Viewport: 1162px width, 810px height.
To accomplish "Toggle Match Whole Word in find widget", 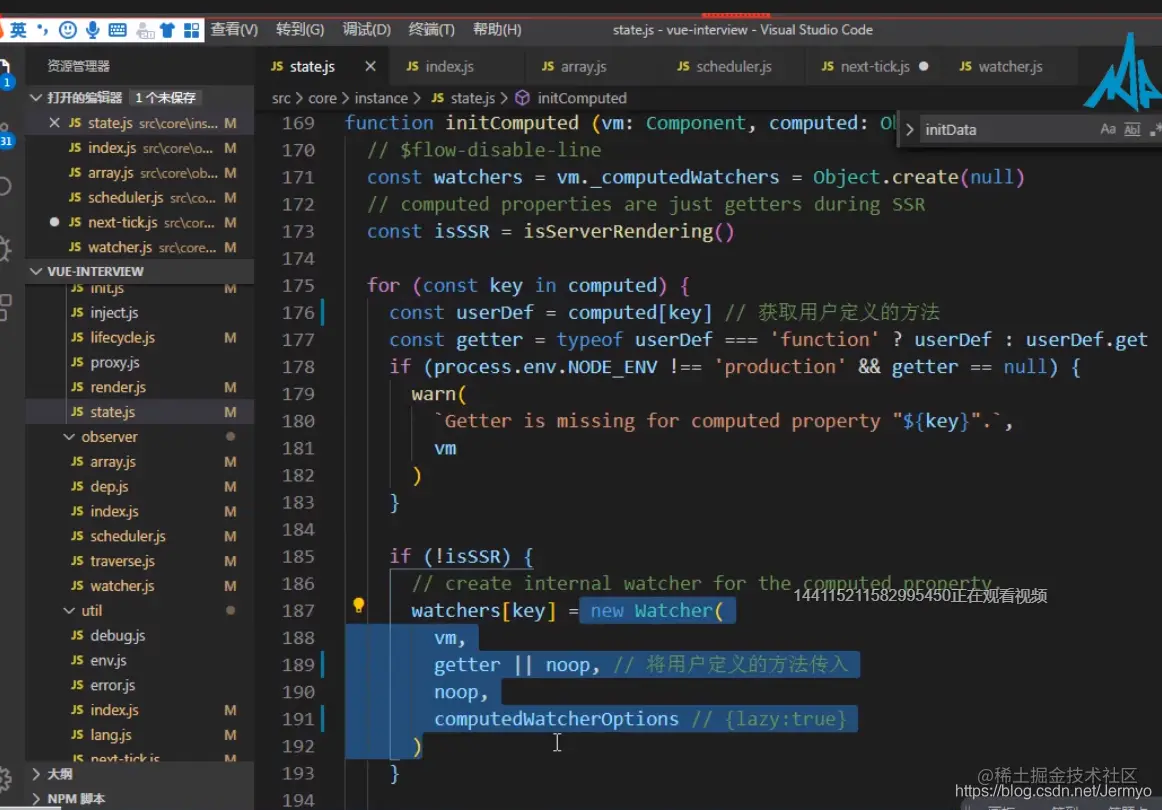I will pyautogui.click(x=1132, y=130).
